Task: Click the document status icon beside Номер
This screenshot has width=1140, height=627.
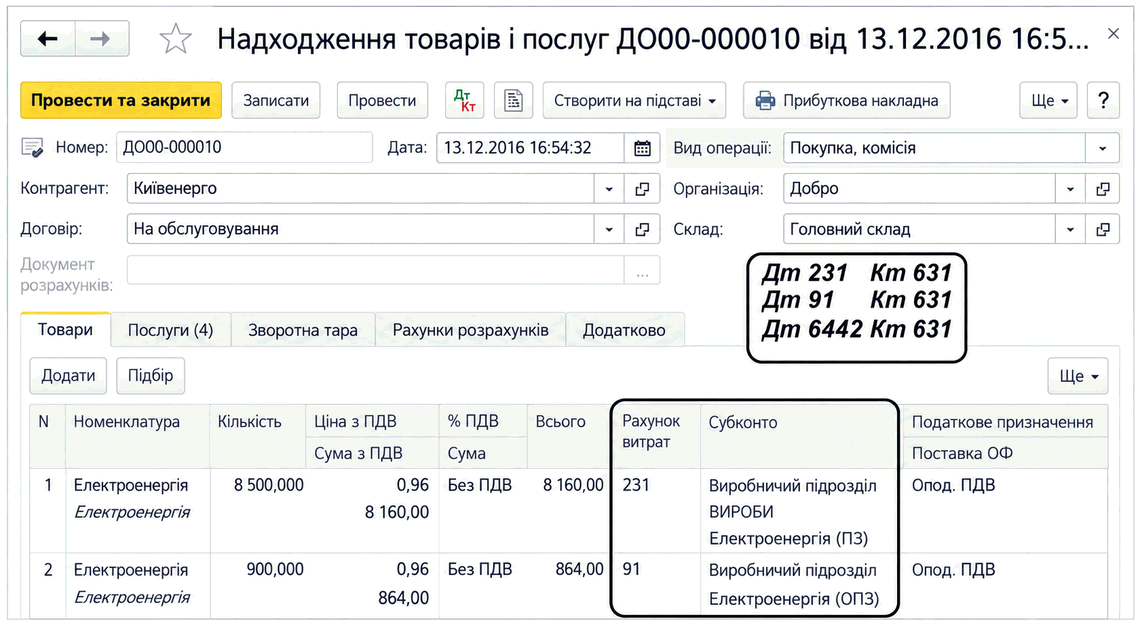Action: pos(33,148)
